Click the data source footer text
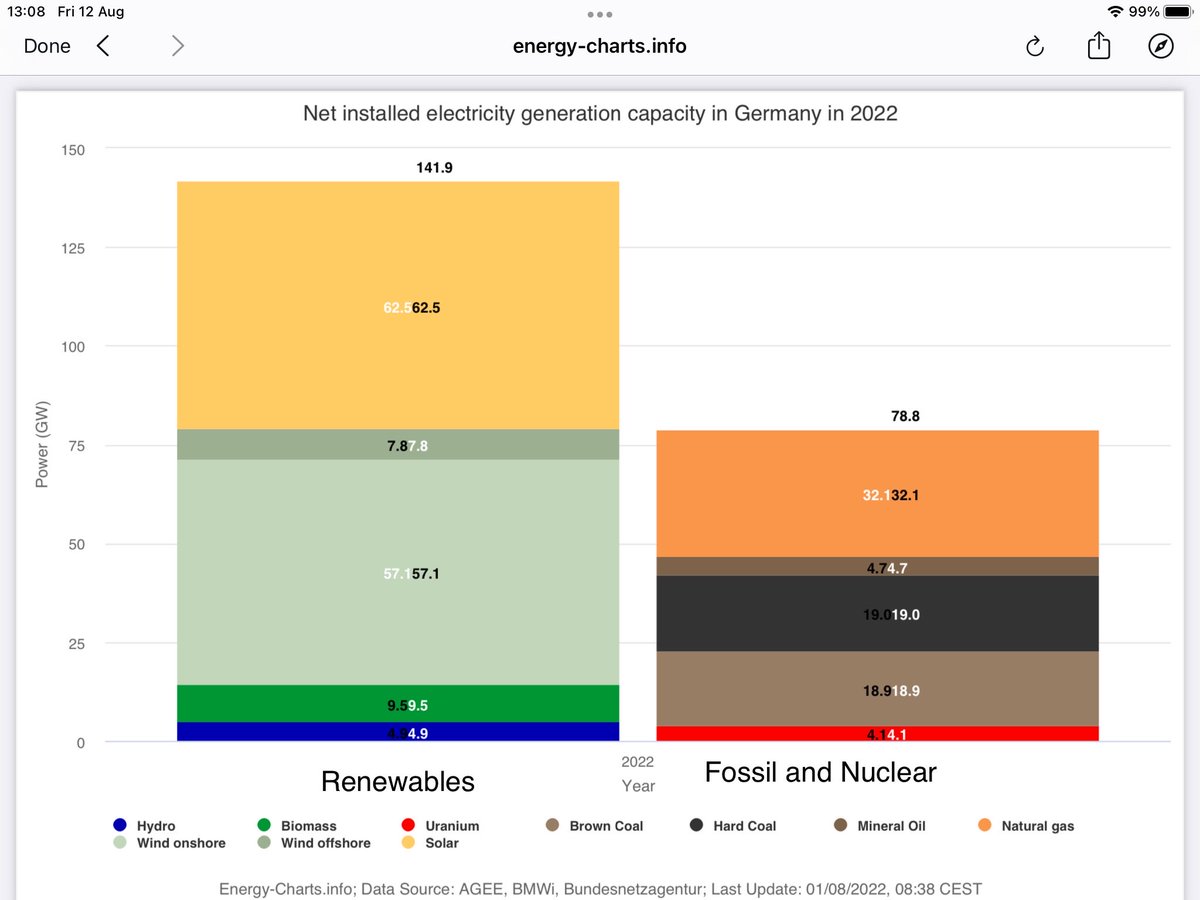Viewport: 1200px width, 900px height. [600, 889]
